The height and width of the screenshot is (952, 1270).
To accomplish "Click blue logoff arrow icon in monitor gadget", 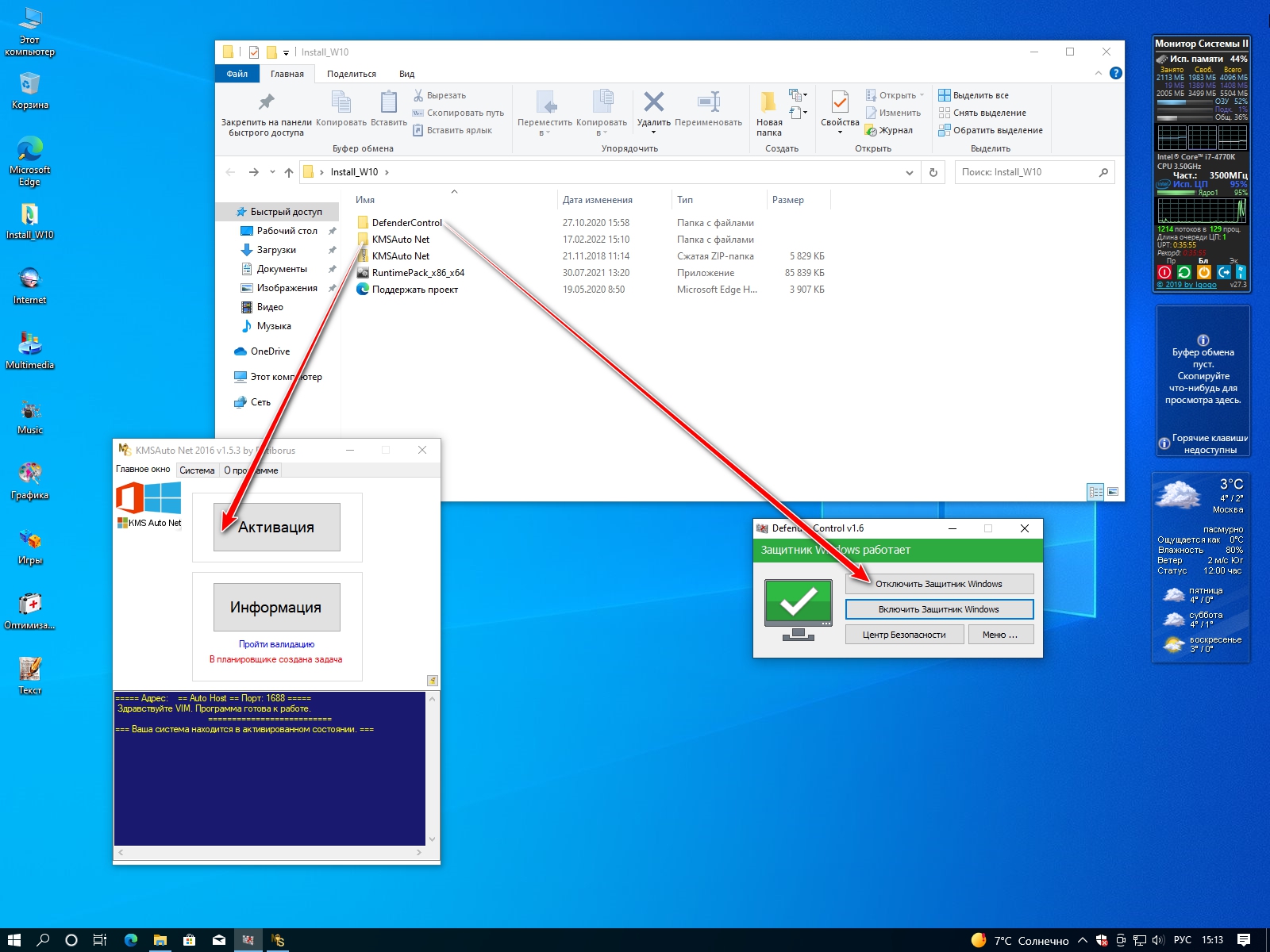I will [1223, 272].
